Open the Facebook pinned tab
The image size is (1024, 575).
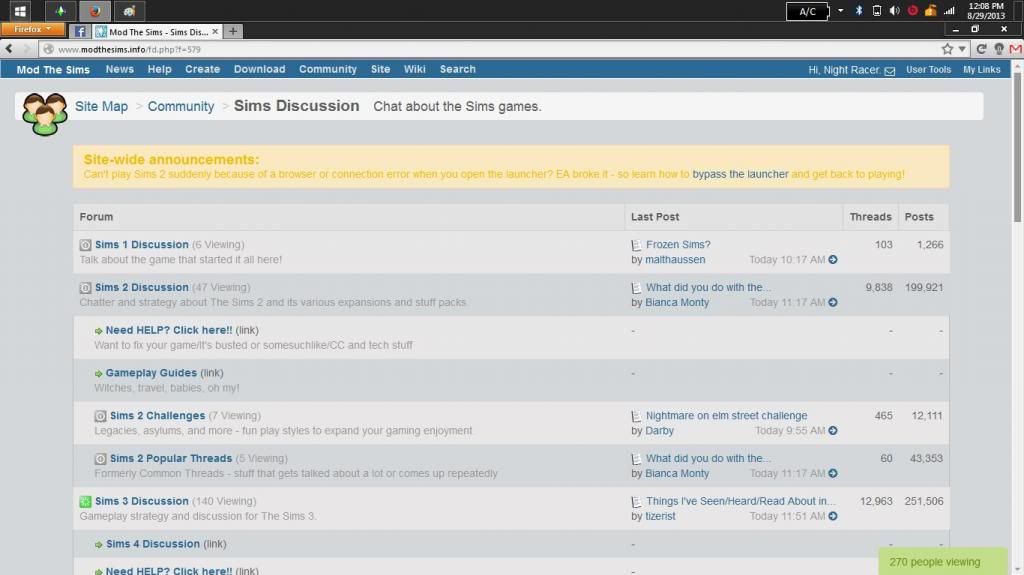pos(80,31)
